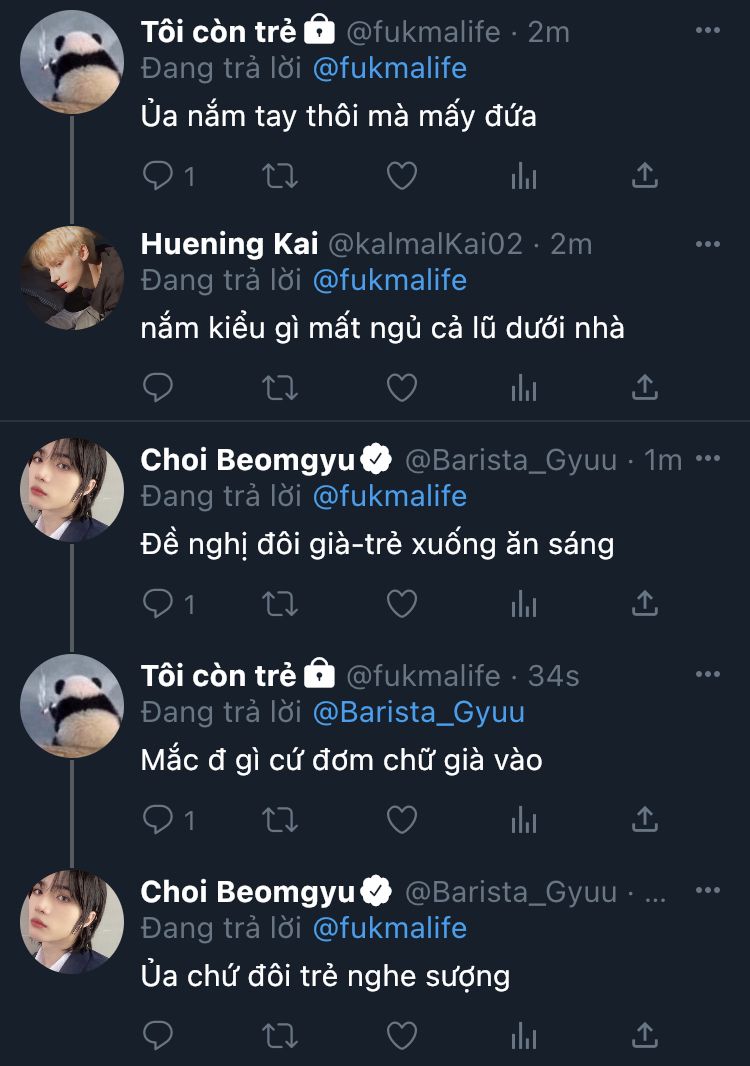The image size is (750, 1066).
Task: Share Huening Kai's tweet
Action: click(x=645, y=387)
